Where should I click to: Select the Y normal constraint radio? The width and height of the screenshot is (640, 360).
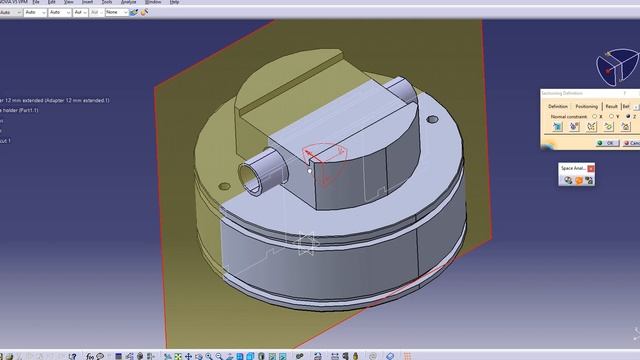click(x=611, y=117)
